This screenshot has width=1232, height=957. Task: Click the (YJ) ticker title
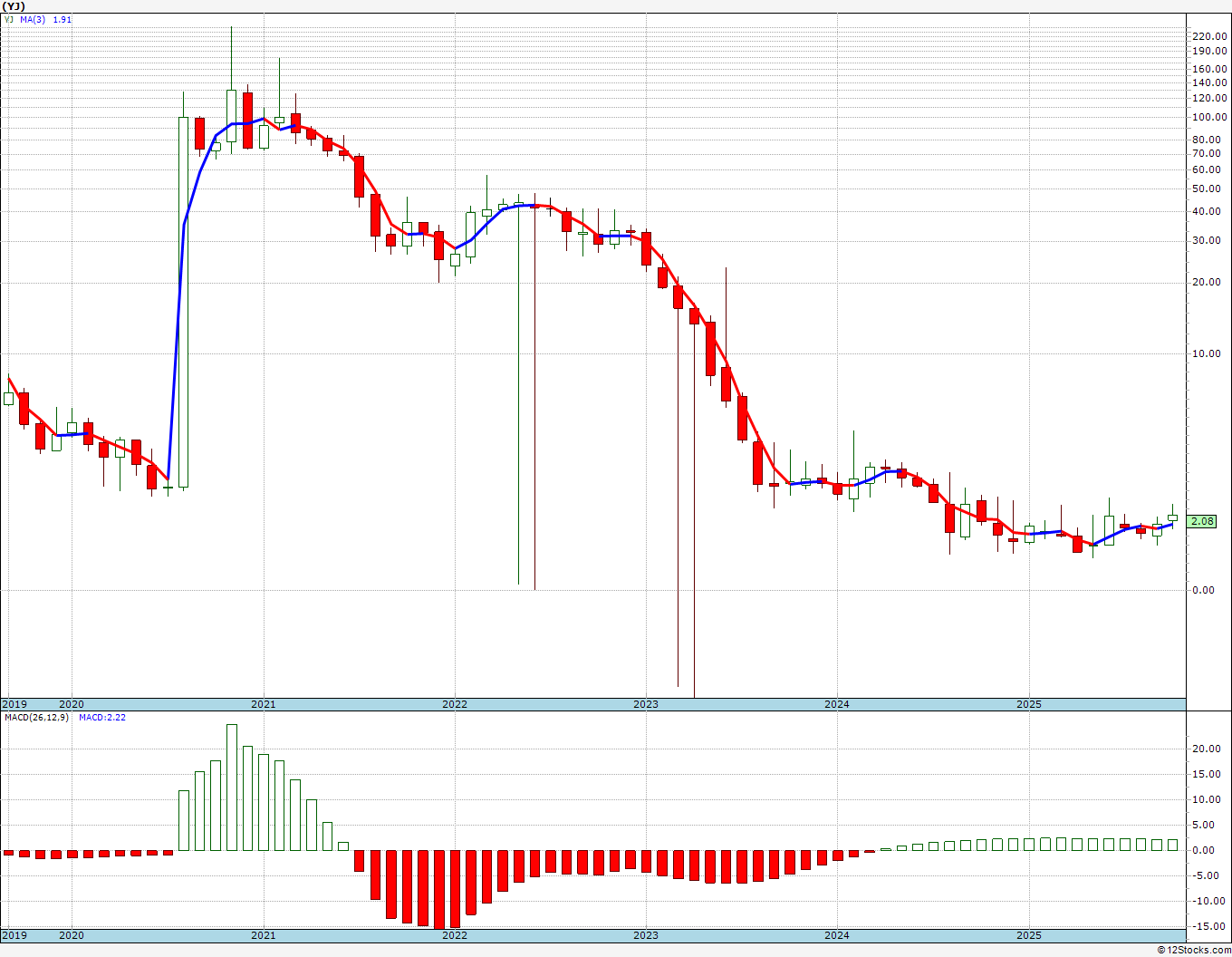(14, 5)
